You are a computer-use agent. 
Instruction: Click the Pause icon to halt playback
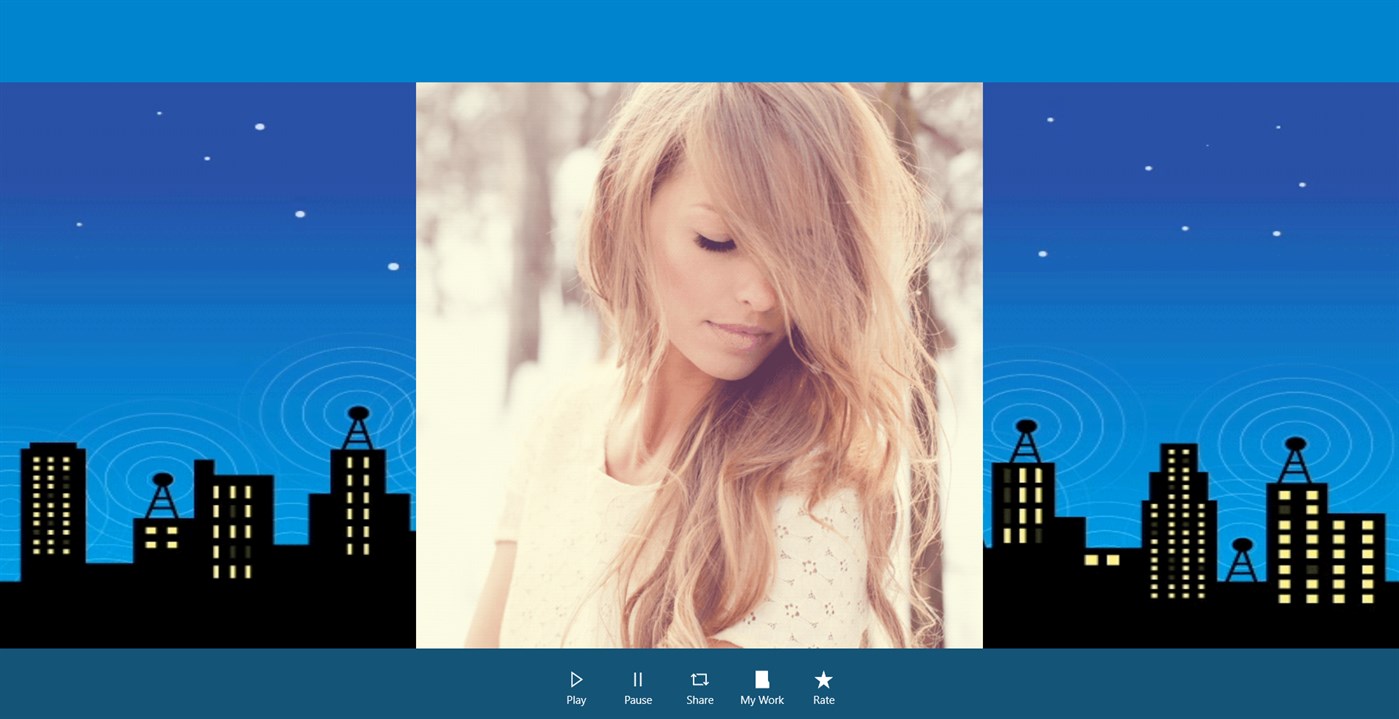tap(638, 680)
